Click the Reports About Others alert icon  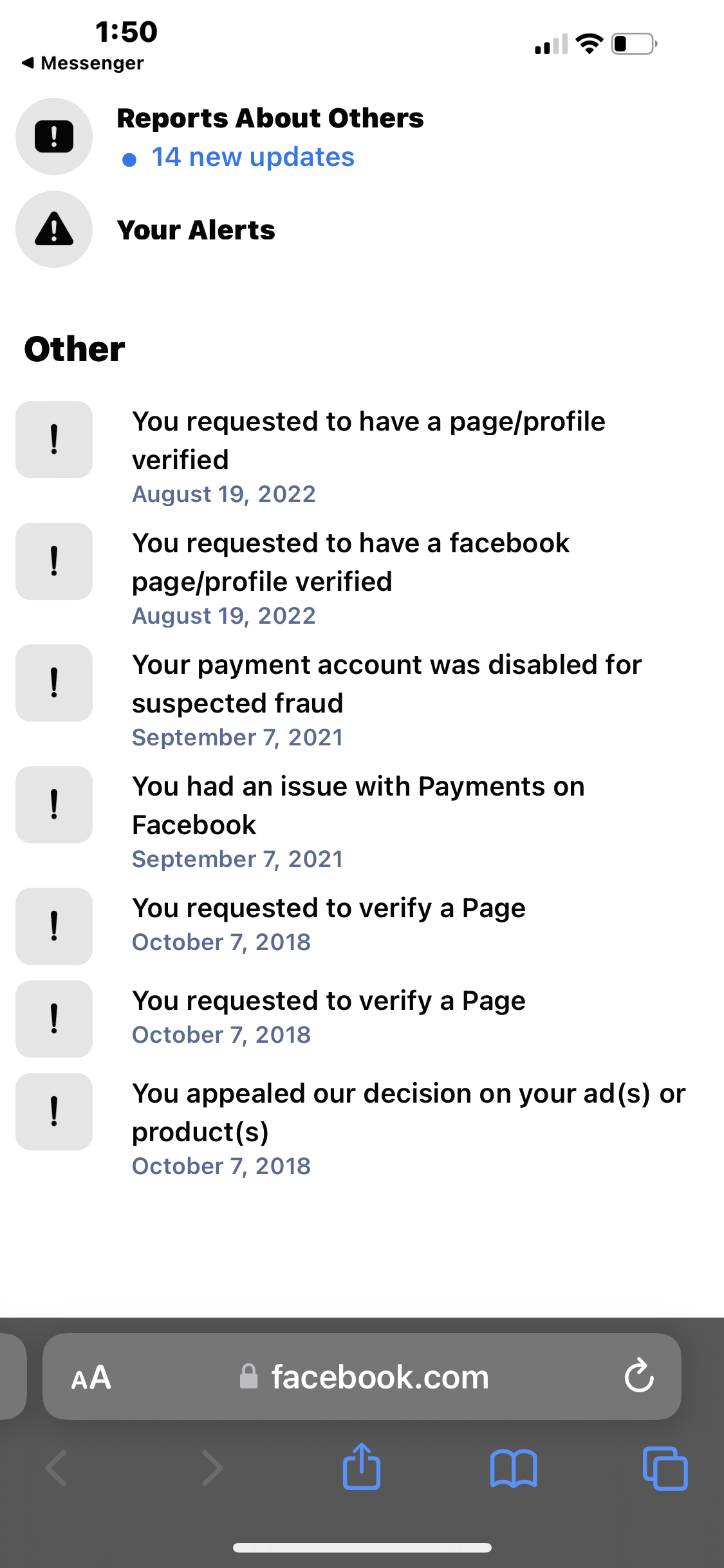53,136
